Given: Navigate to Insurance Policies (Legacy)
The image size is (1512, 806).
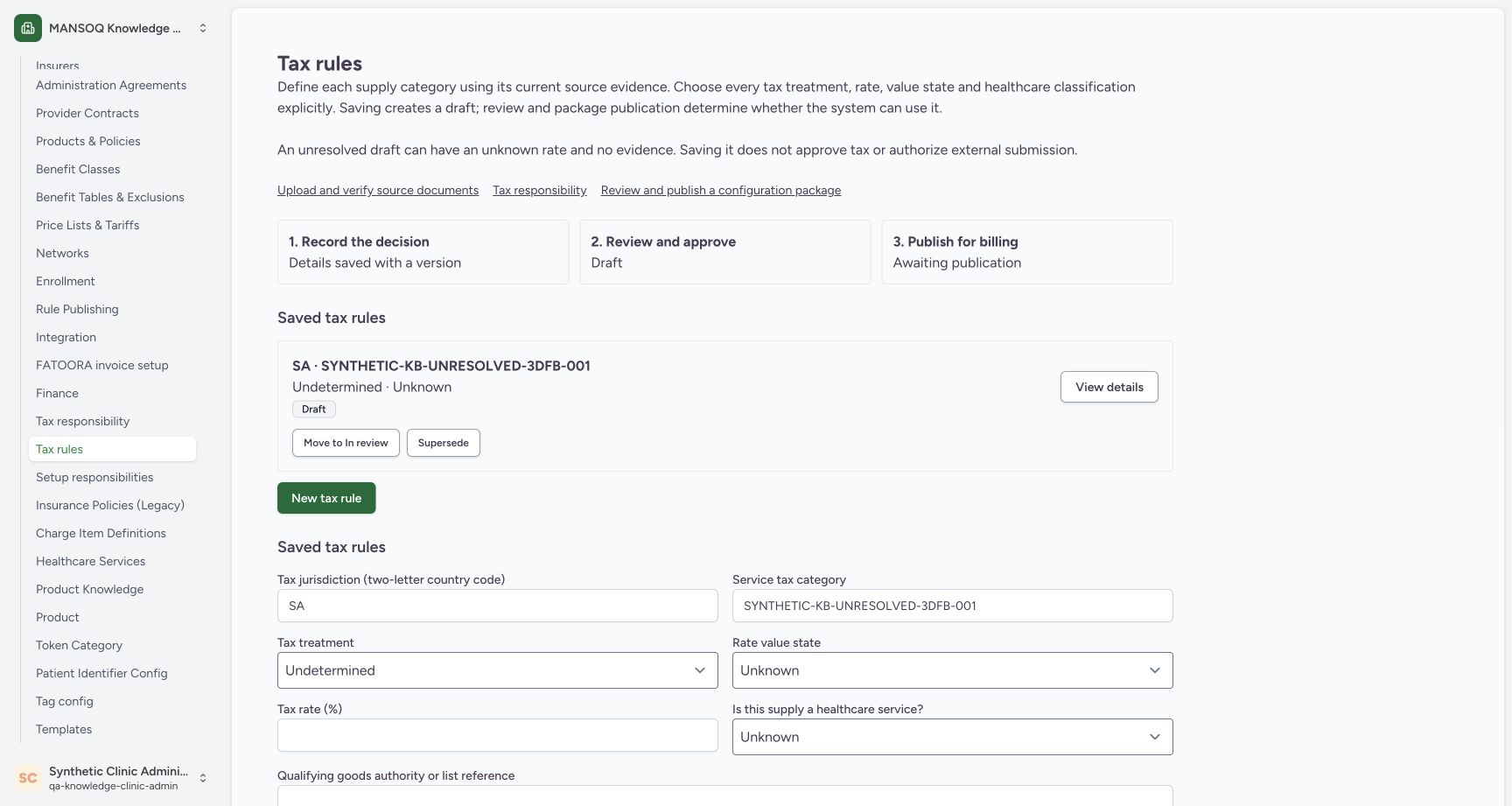Looking at the screenshot, I should [110, 505].
